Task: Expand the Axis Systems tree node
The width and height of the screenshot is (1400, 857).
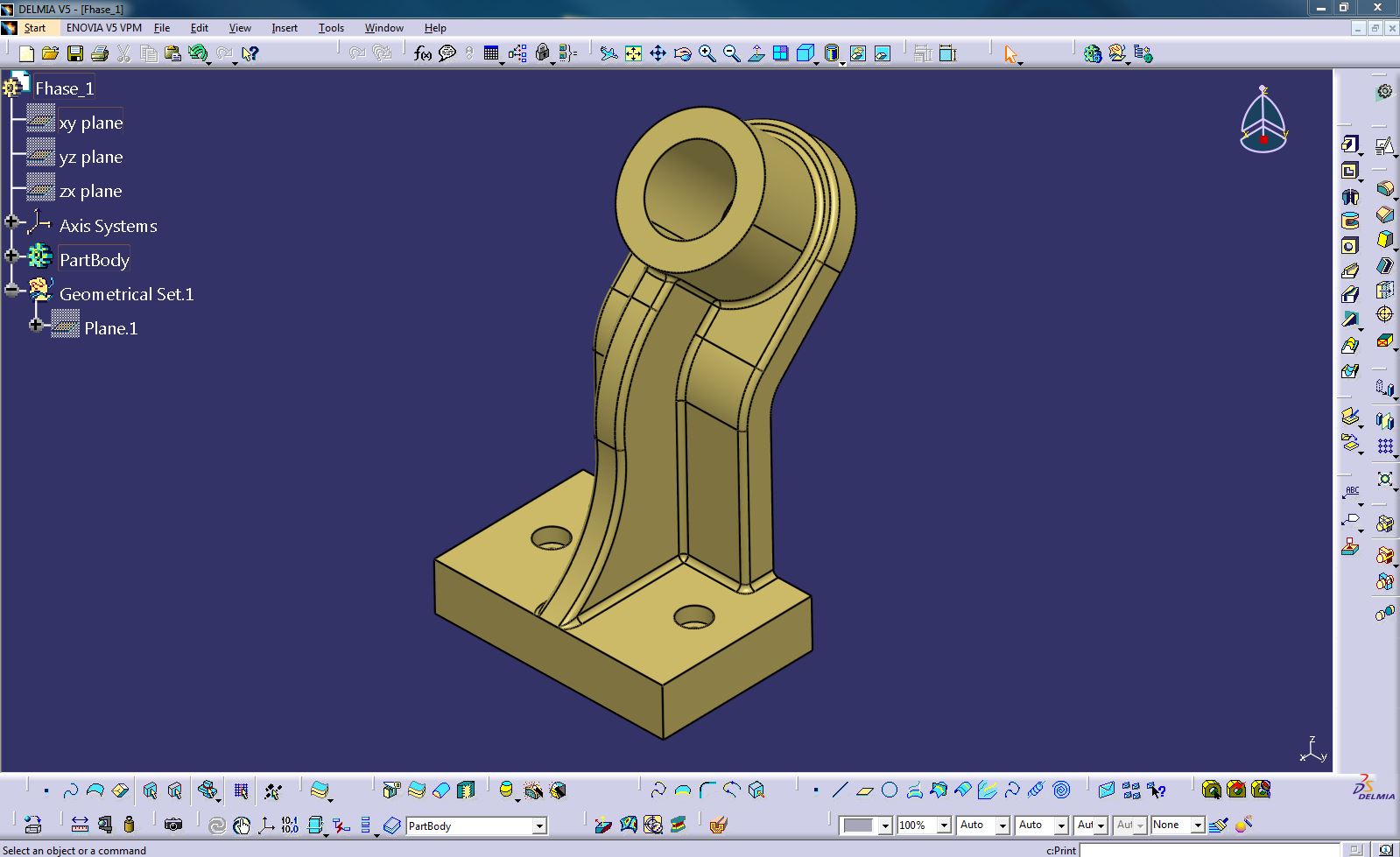Action: pos(11,222)
